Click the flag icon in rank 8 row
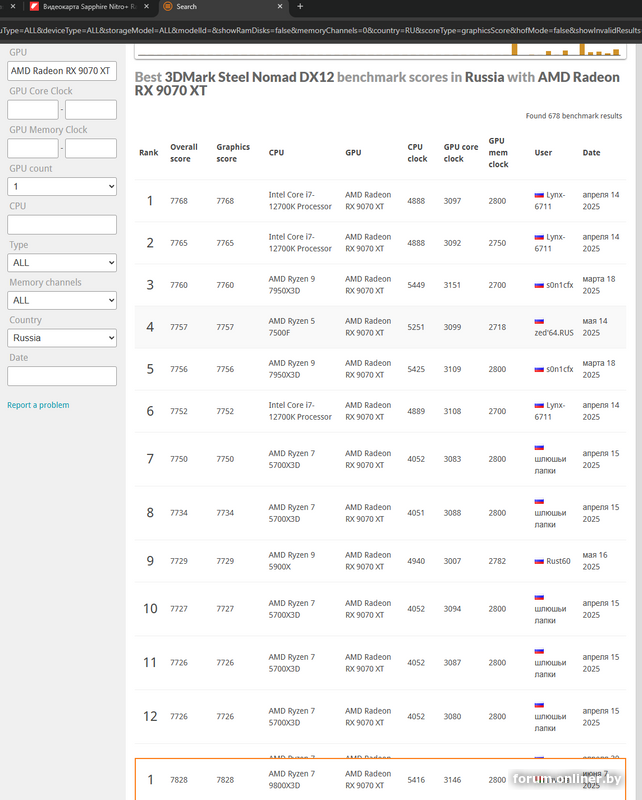Image resolution: width=642 pixels, height=800 pixels. click(x=539, y=502)
